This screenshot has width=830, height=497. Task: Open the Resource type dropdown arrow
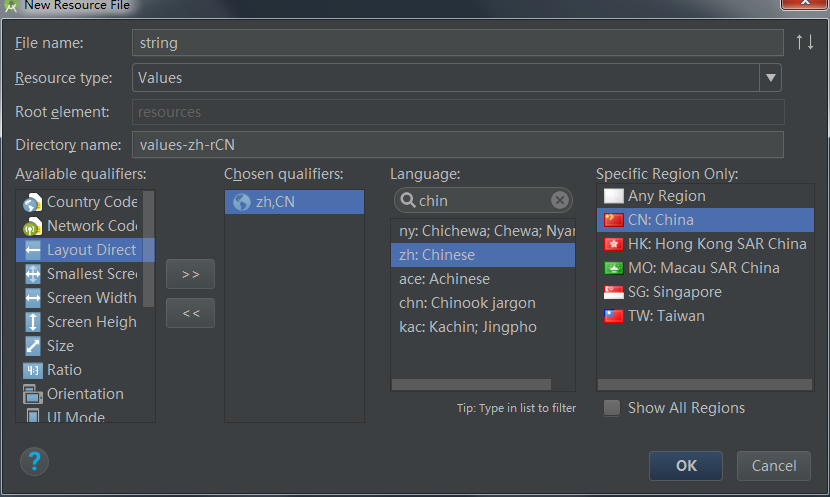[771, 78]
